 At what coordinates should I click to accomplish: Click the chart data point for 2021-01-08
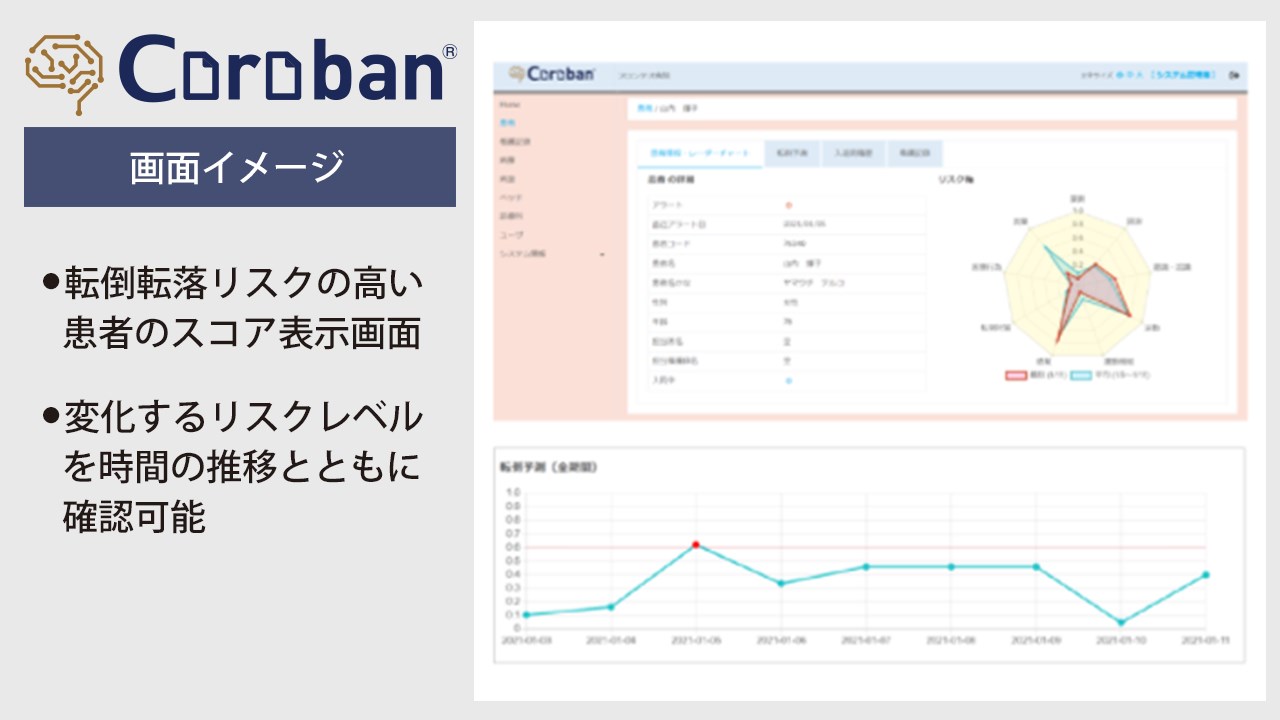(951, 567)
